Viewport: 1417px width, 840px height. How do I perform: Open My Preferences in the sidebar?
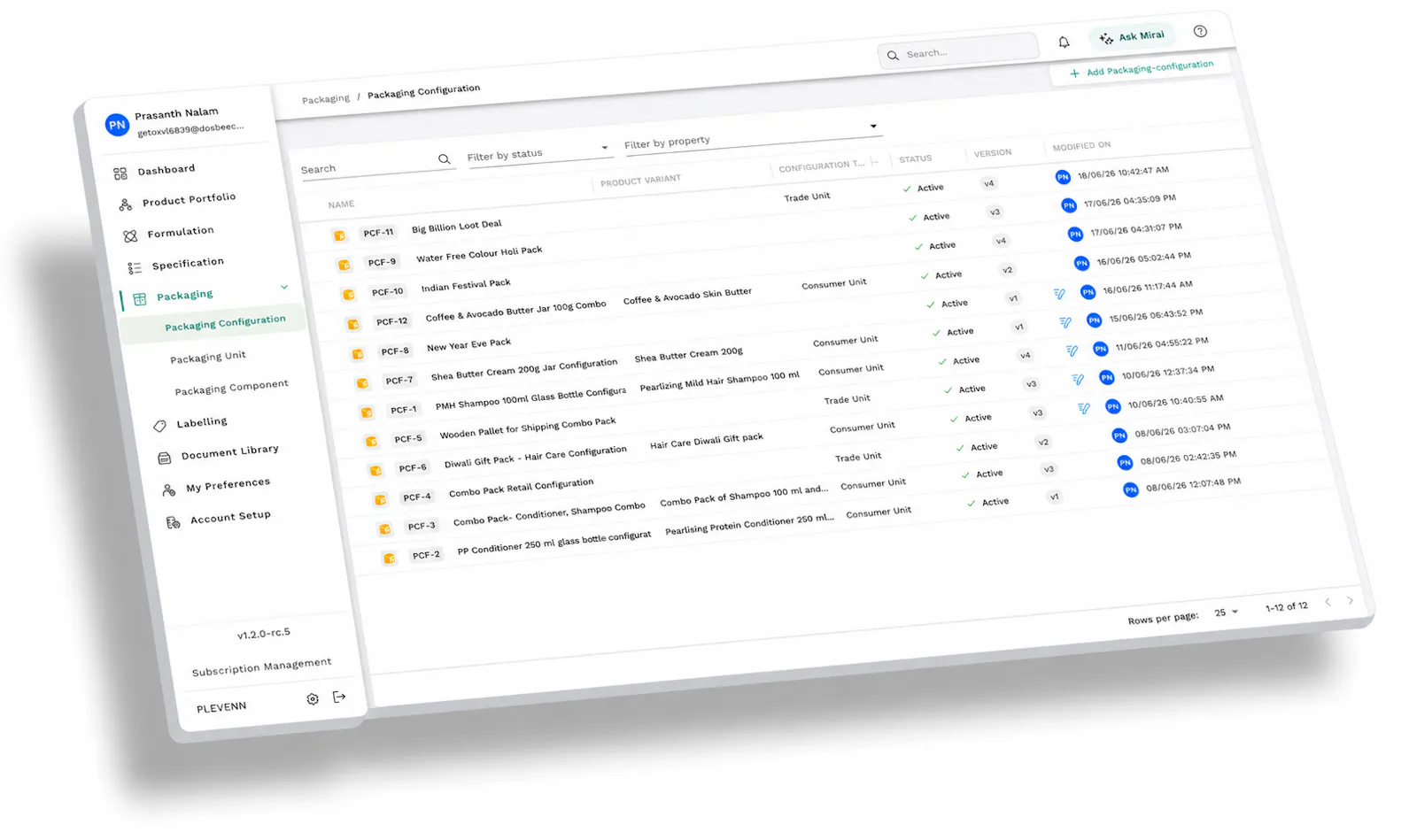228,484
